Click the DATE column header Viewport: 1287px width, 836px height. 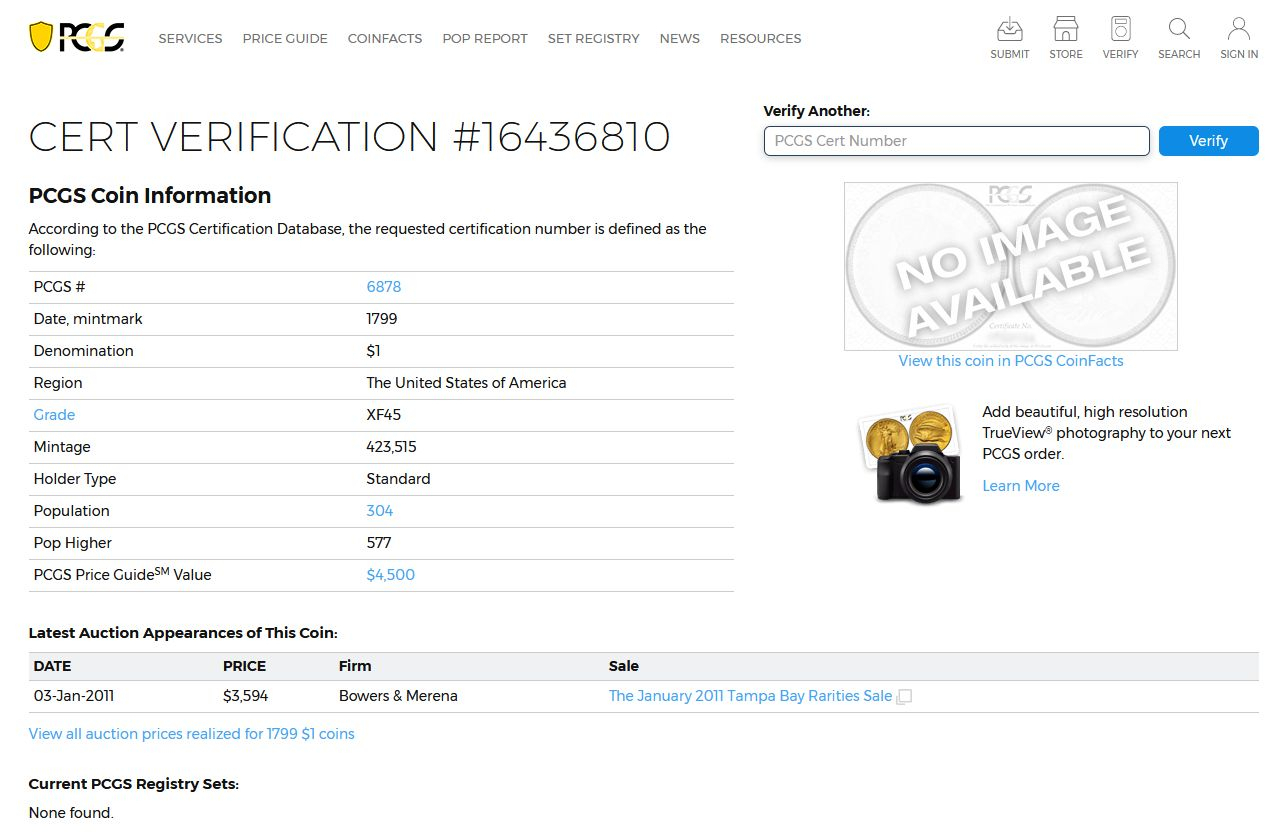(x=53, y=666)
